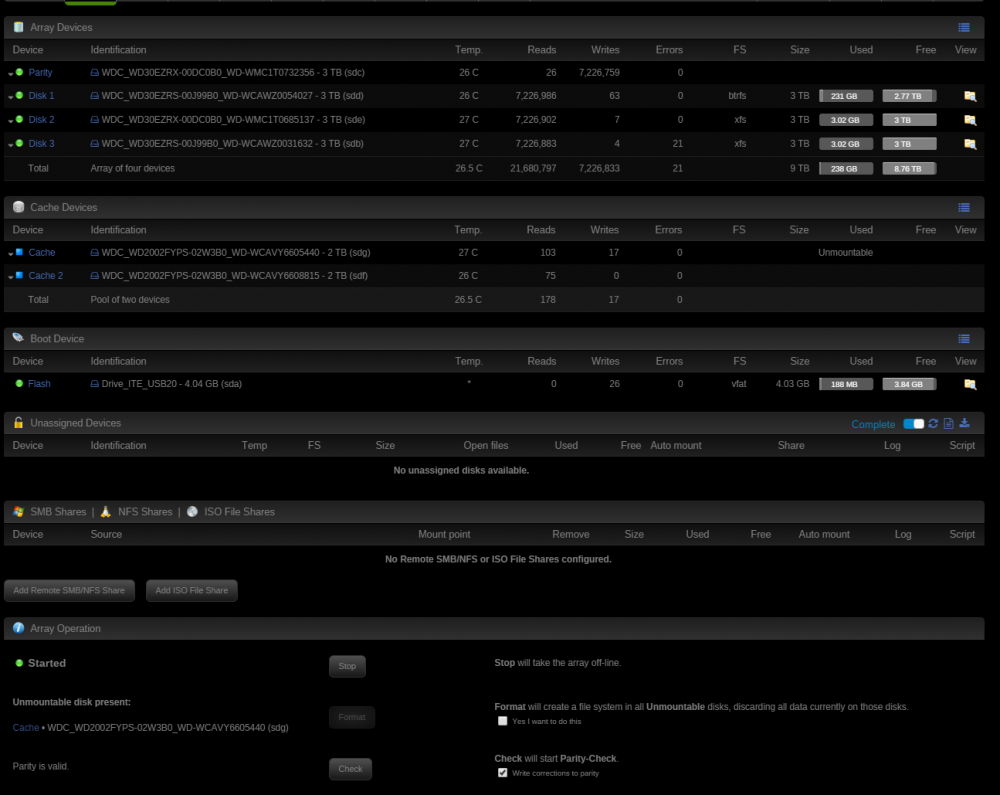Click the Parity green status indicator
The width and height of the screenshot is (1000, 795).
pos(19,72)
